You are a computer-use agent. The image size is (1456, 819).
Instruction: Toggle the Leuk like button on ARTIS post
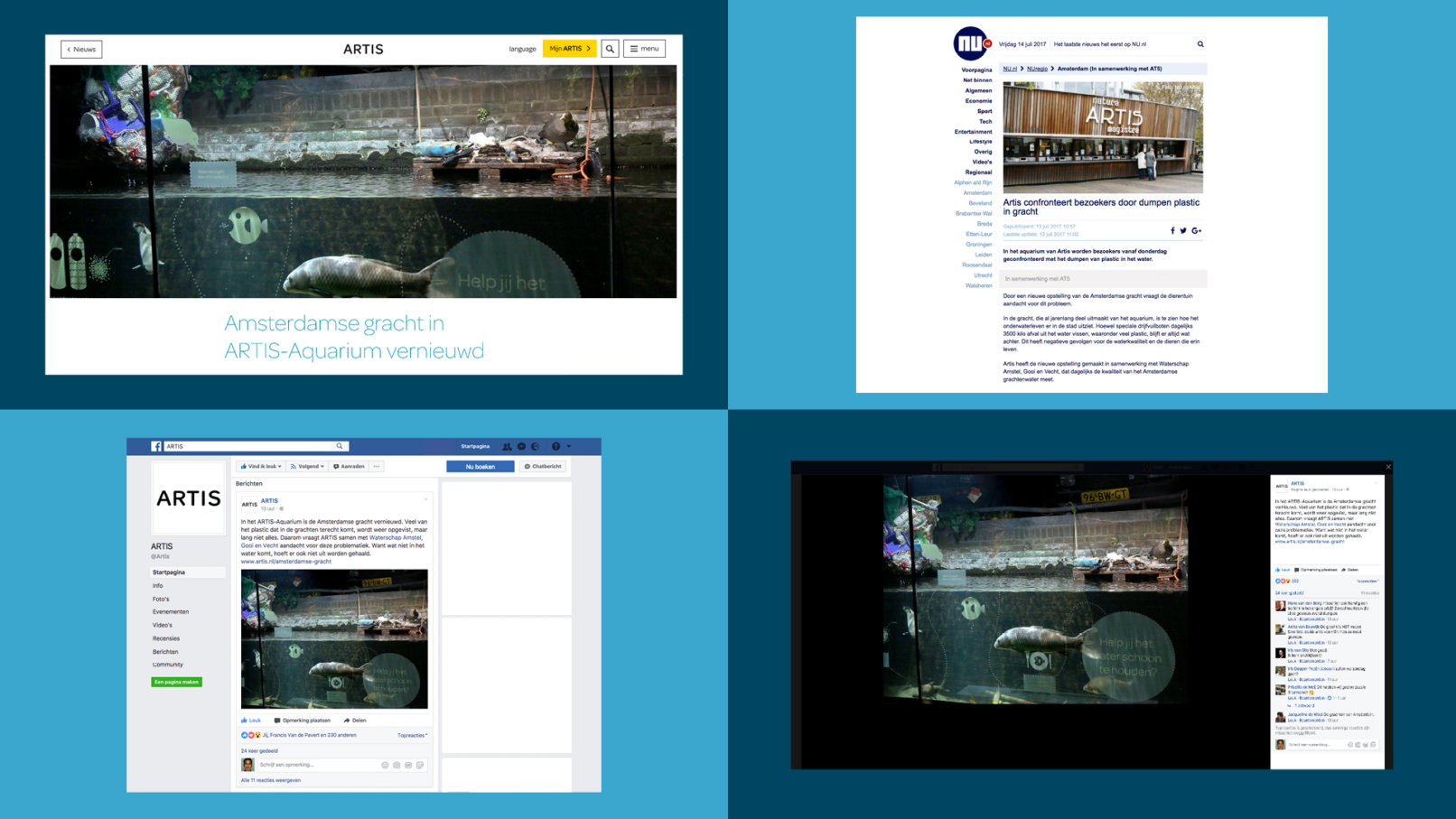(x=251, y=721)
